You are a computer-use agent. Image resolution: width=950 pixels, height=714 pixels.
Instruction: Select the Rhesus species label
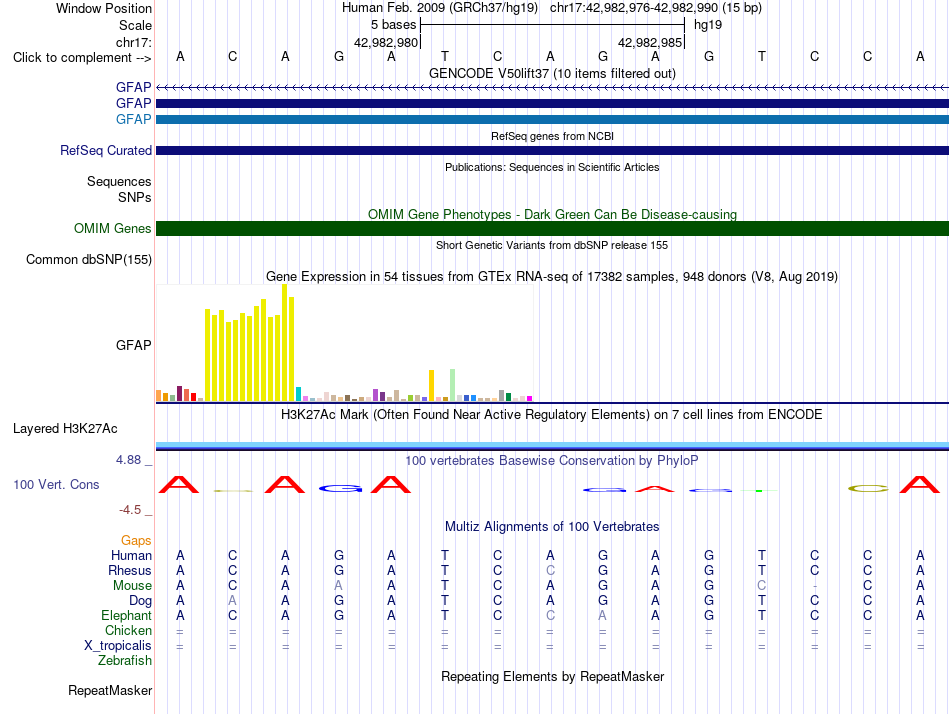[x=130, y=570]
